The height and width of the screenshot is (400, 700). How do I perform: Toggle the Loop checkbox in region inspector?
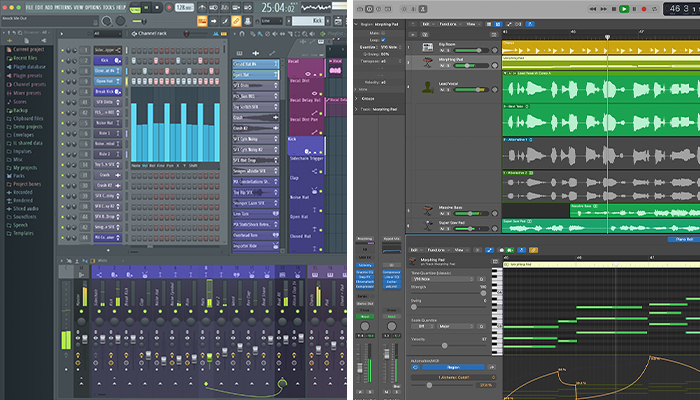pos(383,40)
